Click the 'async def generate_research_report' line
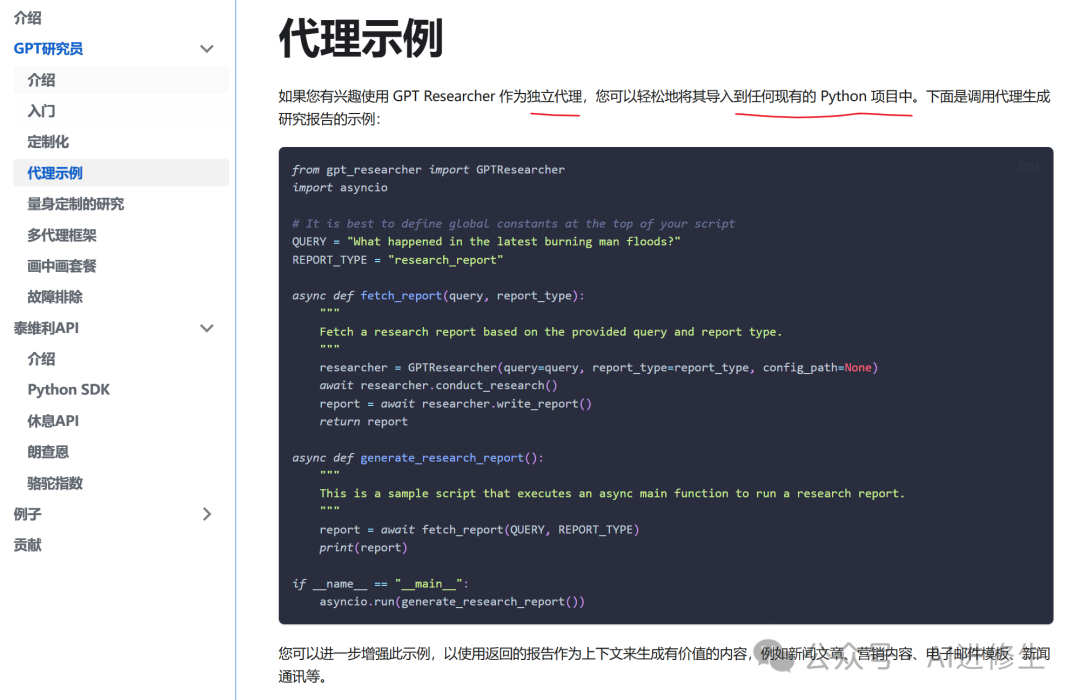Image resolution: width=1080 pixels, height=700 pixels. click(418, 457)
